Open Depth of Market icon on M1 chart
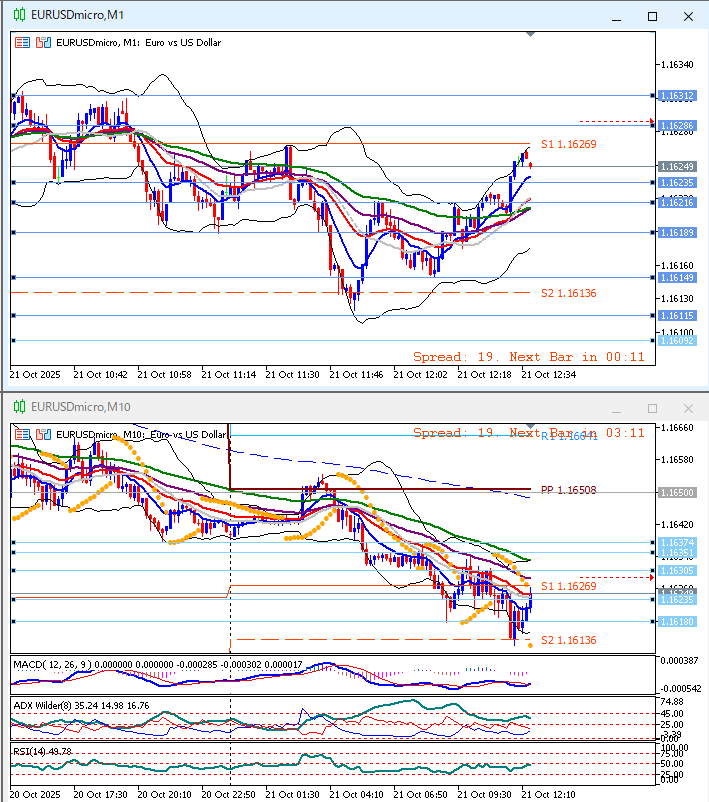Screen dimensions: 709x802 click(42, 42)
